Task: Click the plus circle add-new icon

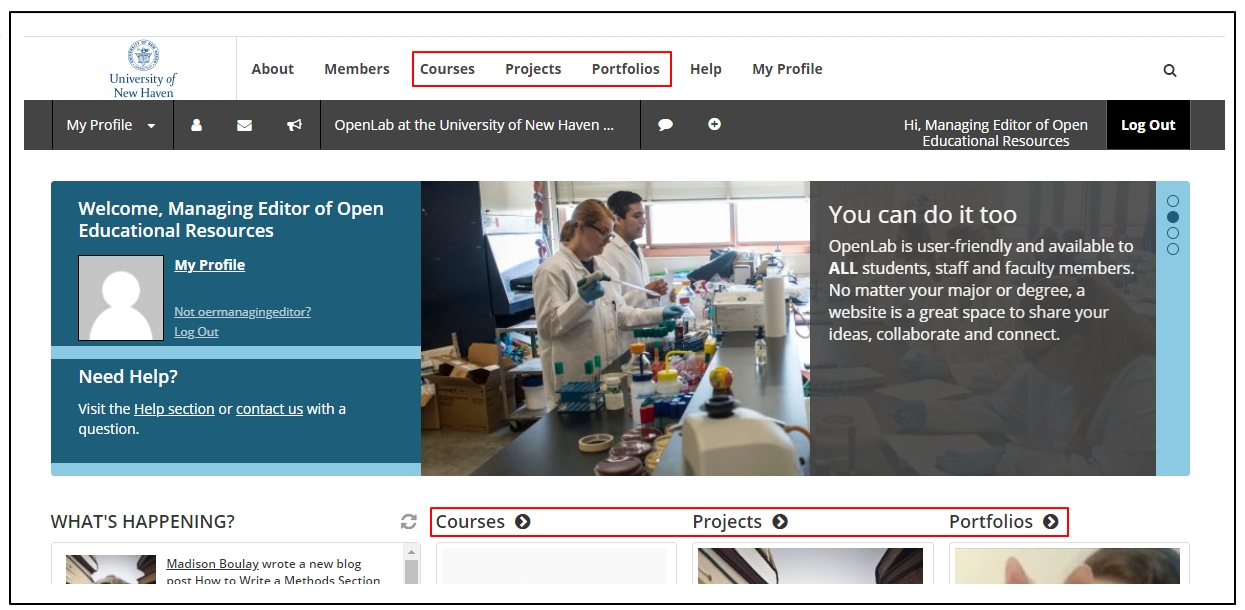Action: point(714,125)
